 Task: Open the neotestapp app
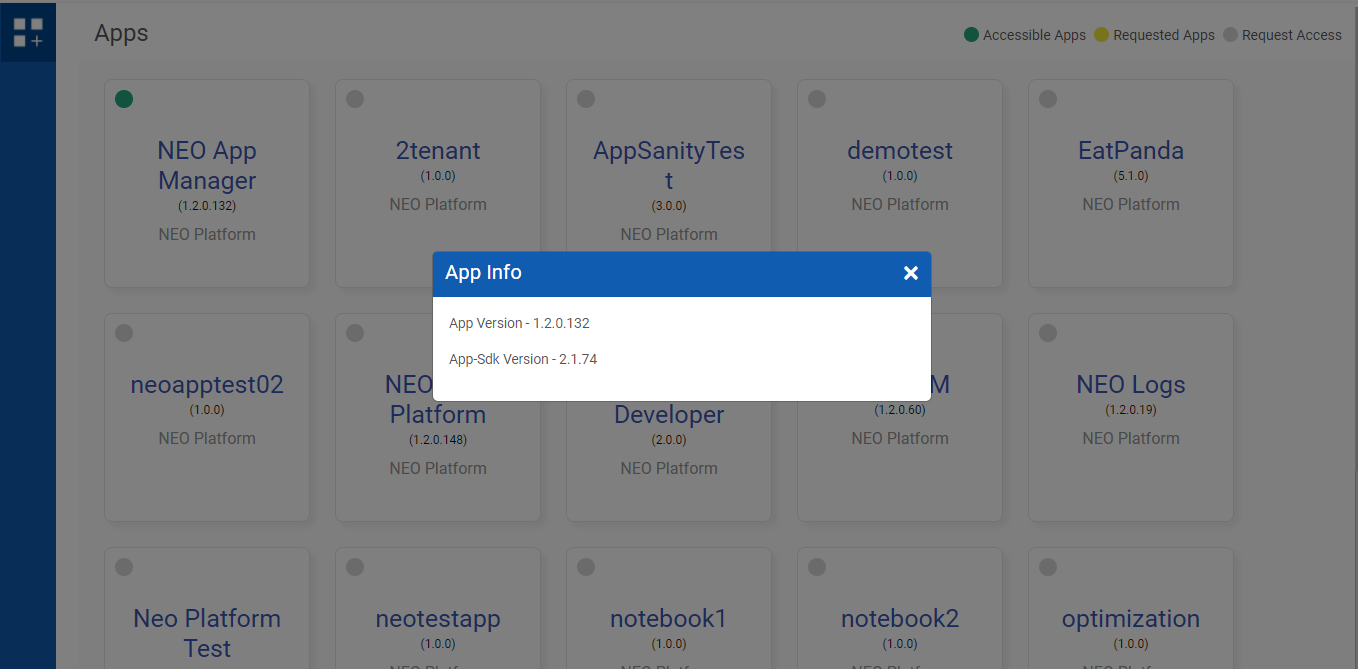[438, 619]
